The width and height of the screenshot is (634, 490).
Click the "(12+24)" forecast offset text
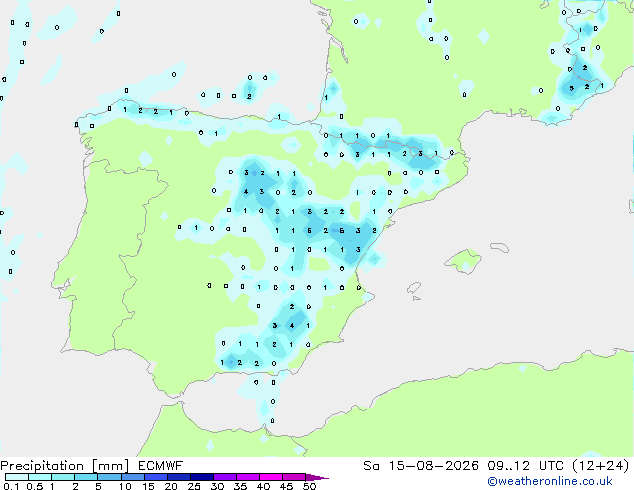[601, 466]
